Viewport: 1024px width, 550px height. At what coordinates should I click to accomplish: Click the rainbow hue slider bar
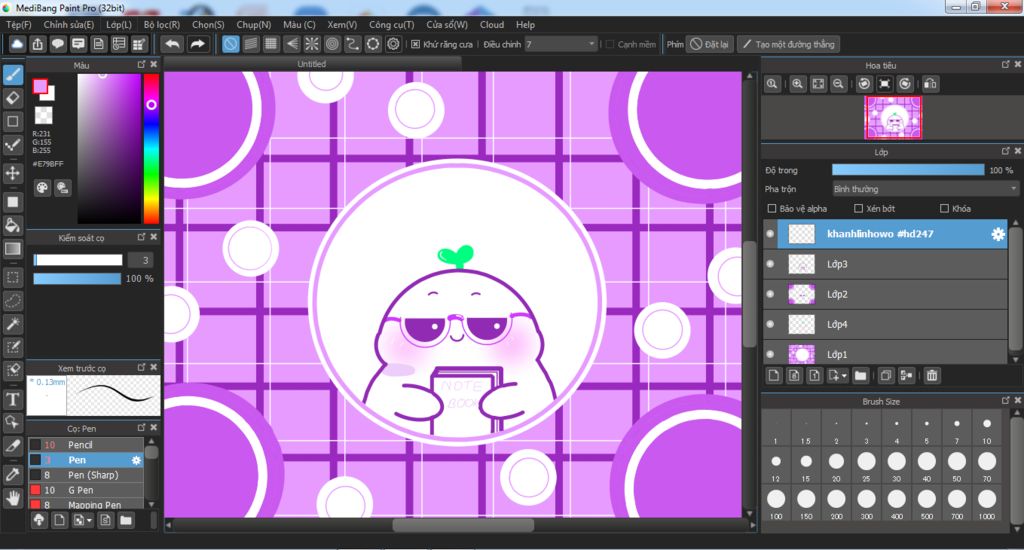(x=151, y=148)
